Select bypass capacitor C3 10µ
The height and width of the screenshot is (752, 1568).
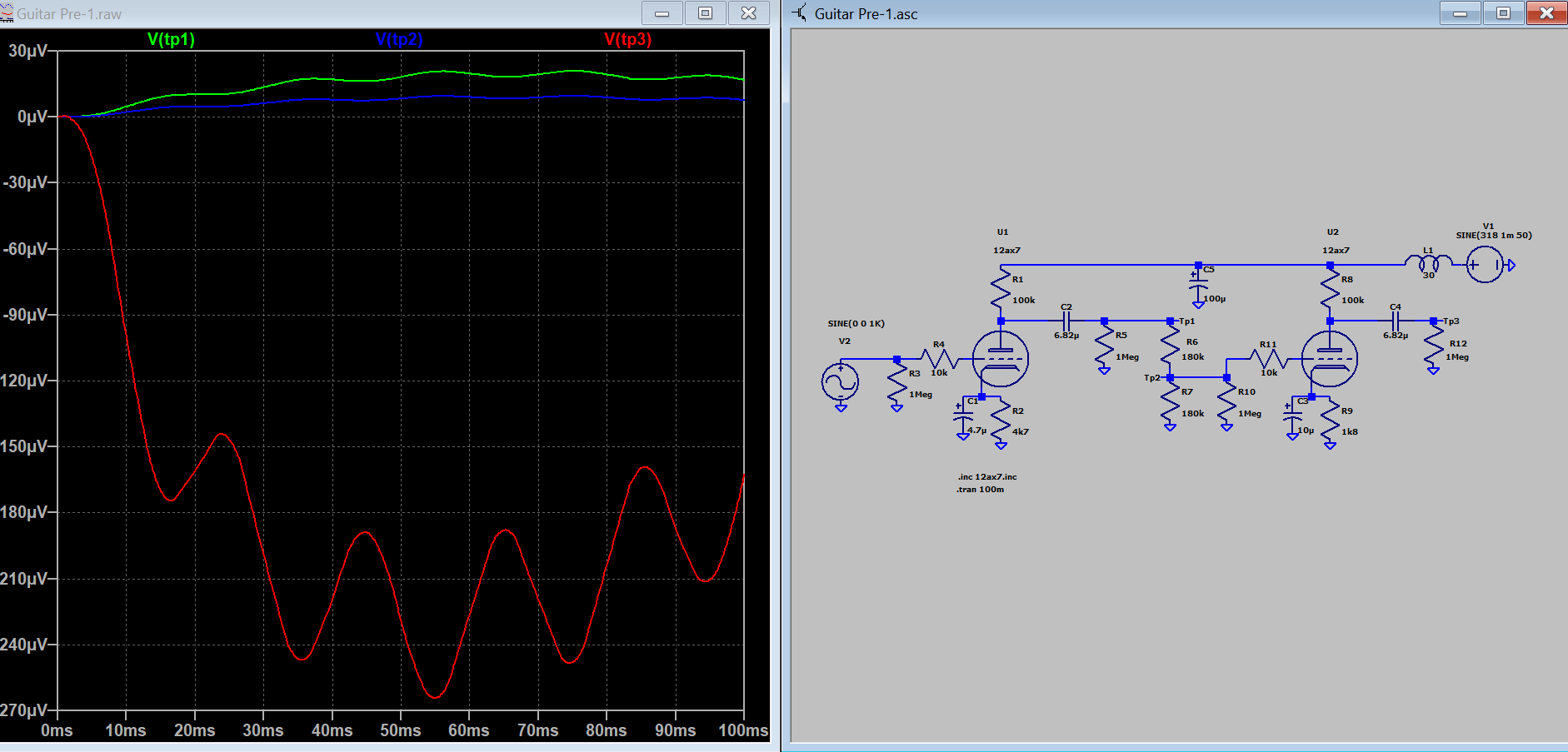pos(1292,415)
